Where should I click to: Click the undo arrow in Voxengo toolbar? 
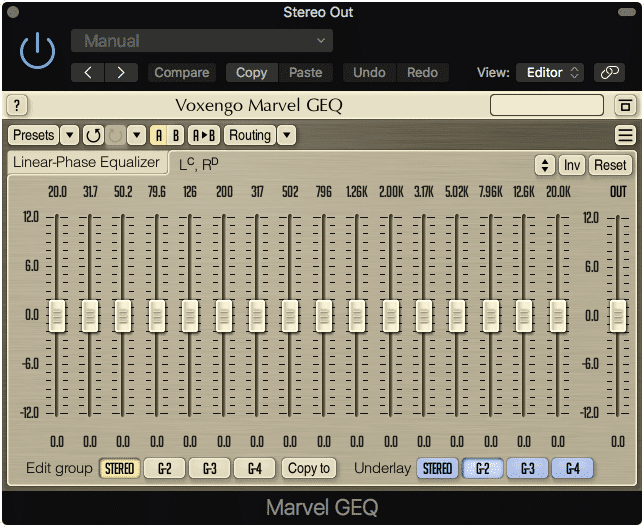coord(93,135)
